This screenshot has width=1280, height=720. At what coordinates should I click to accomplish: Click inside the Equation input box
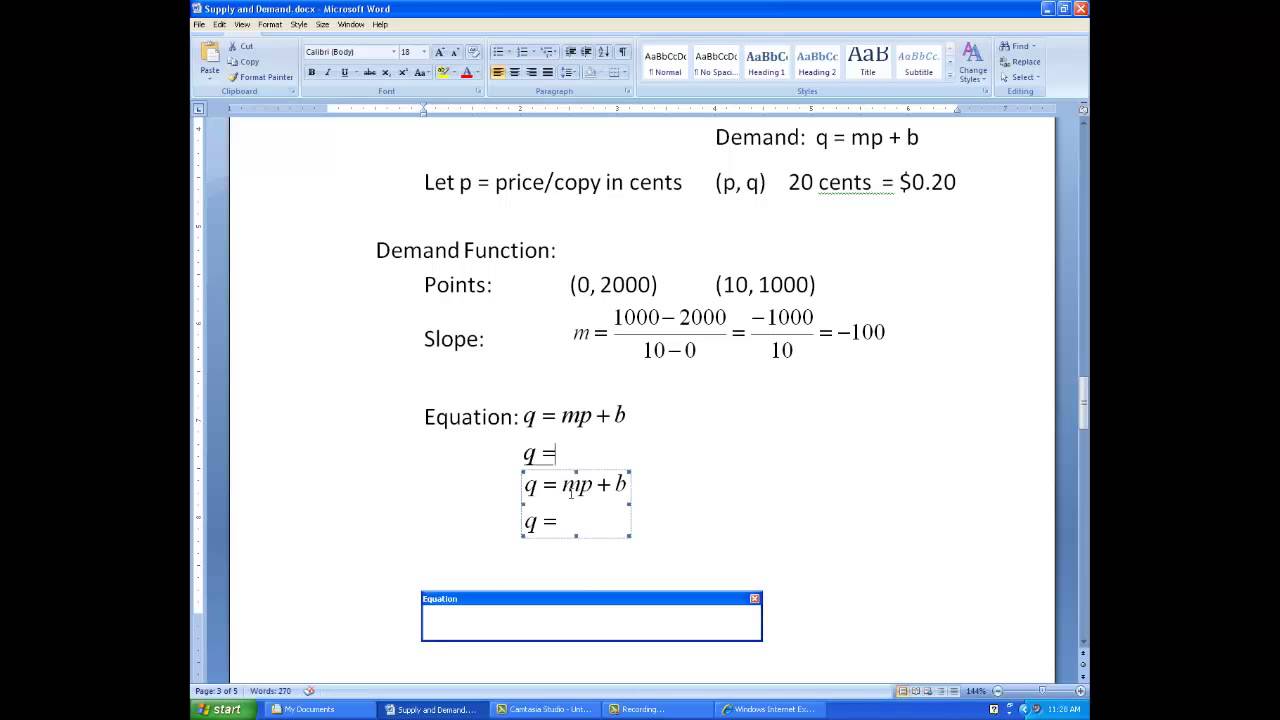click(x=591, y=622)
